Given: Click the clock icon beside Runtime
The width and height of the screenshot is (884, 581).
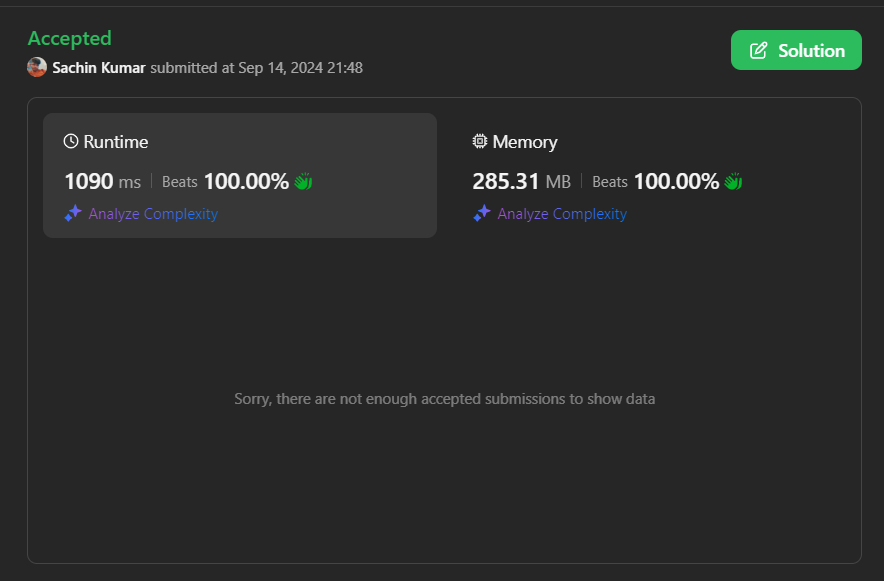Looking at the screenshot, I should pyautogui.click(x=71, y=142).
